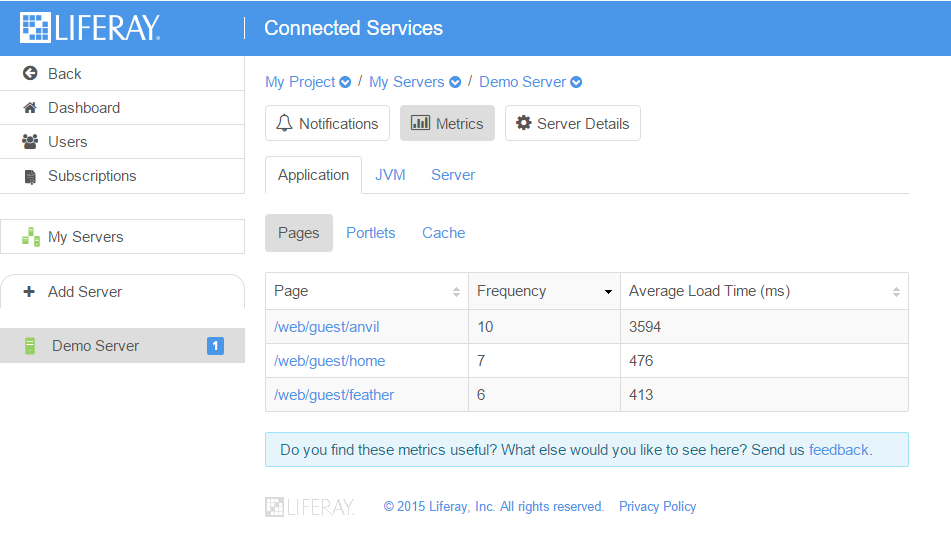Click the Demo Server notification badge 1
Image resolution: width=951 pixels, height=550 pixels.
215,346
